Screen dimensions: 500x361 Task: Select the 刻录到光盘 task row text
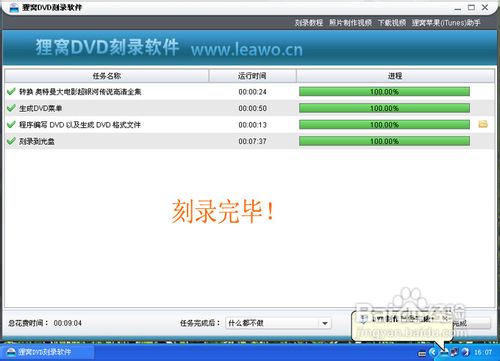37,141
